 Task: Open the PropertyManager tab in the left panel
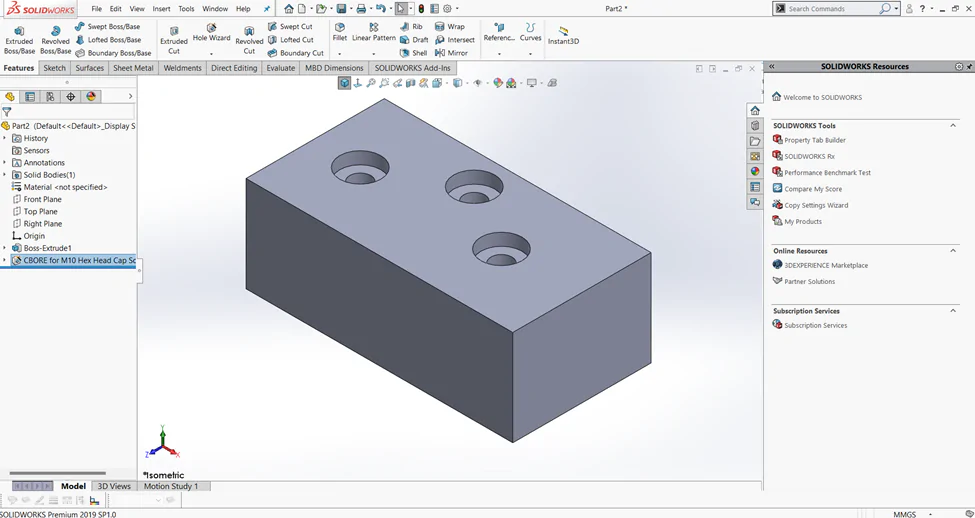(30, 96)
